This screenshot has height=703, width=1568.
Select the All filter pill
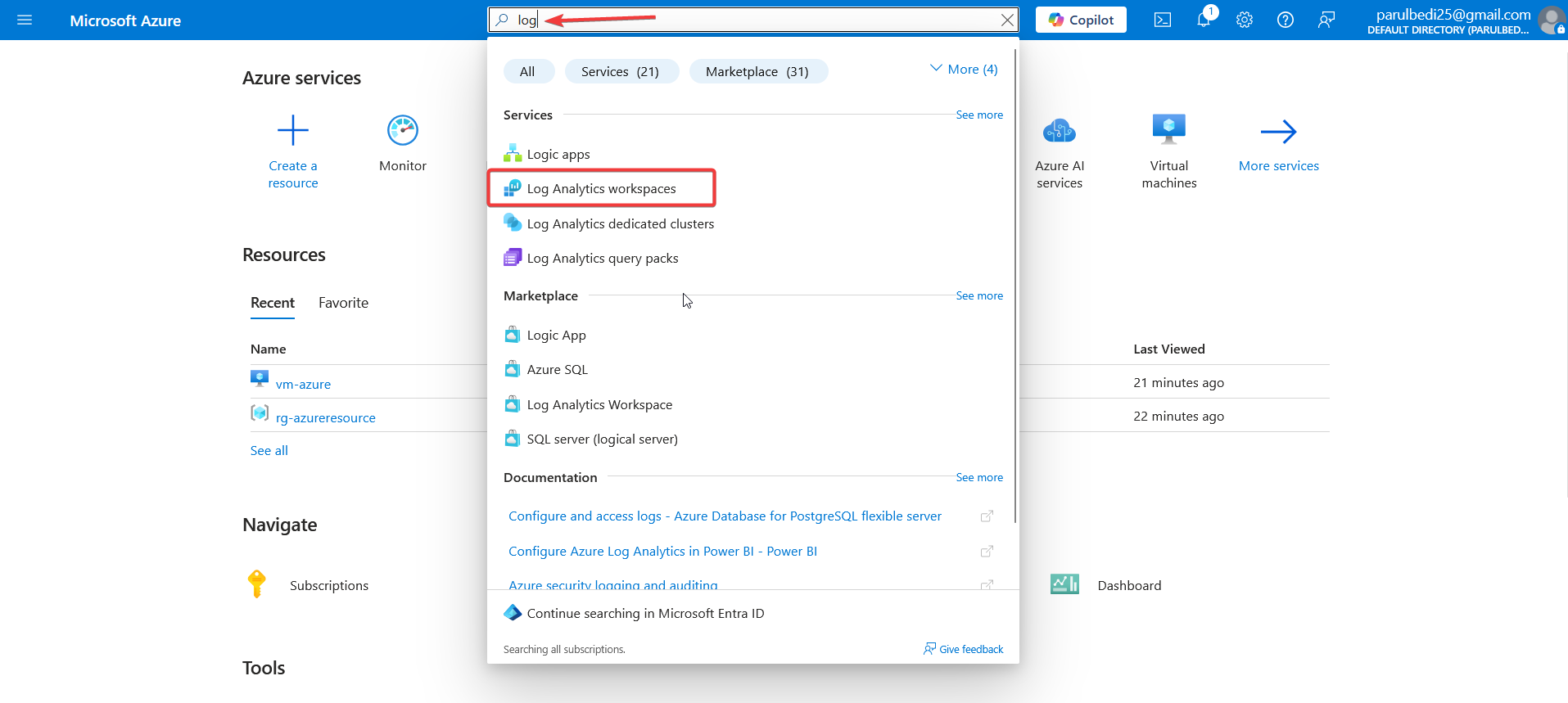click(x=528, y=71)
